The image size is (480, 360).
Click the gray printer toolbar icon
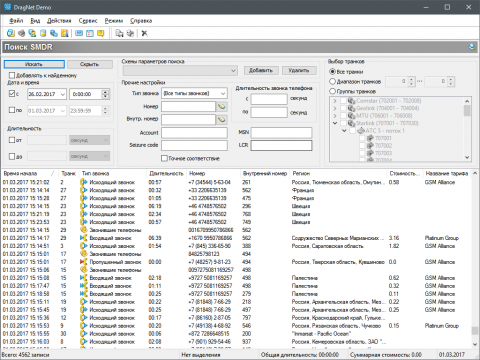(21, 33)
